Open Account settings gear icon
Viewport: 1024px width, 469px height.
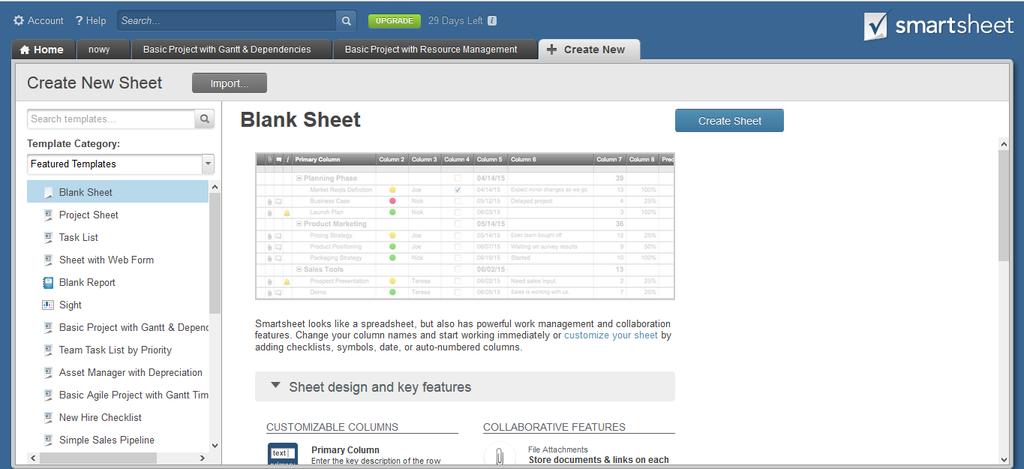click(x=18, y=20)
